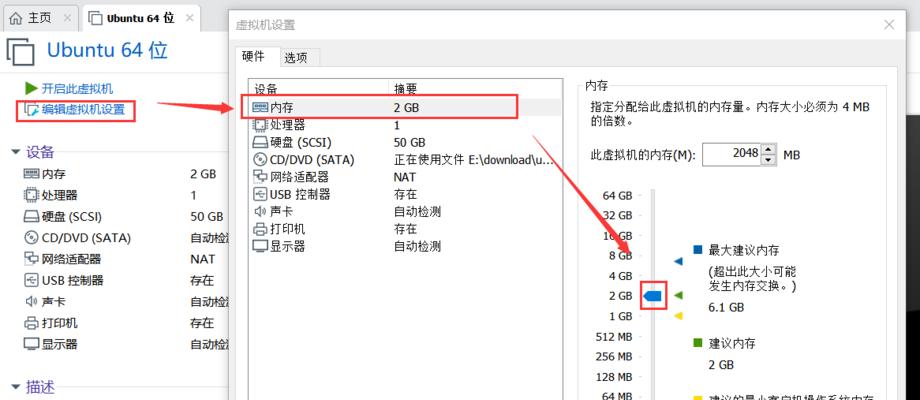Click the hard disk icon in left 设备 list
The width and height of the screenshot is (920, 400).
point(31,217)
